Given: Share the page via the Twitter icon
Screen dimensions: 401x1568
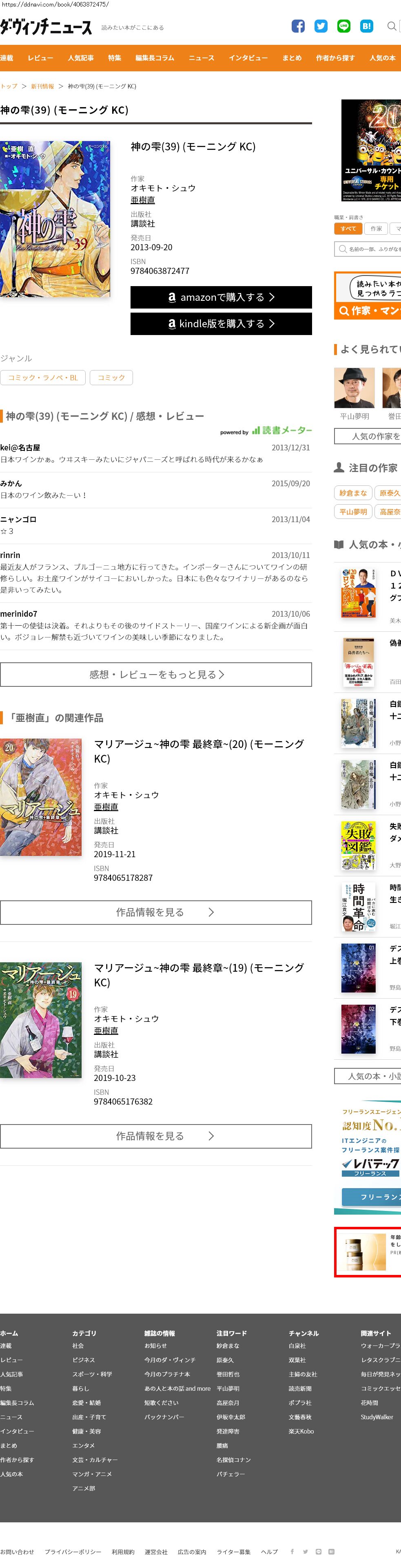Looking at the screenshot, I should pyautogui.click(x=321, y=26).
